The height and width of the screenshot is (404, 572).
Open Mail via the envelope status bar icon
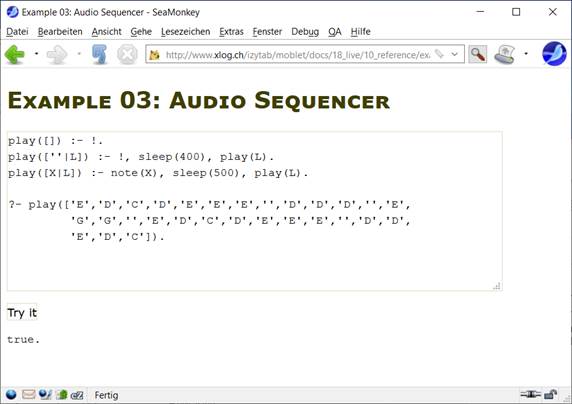pyautogui.click(x=28, y=395)
